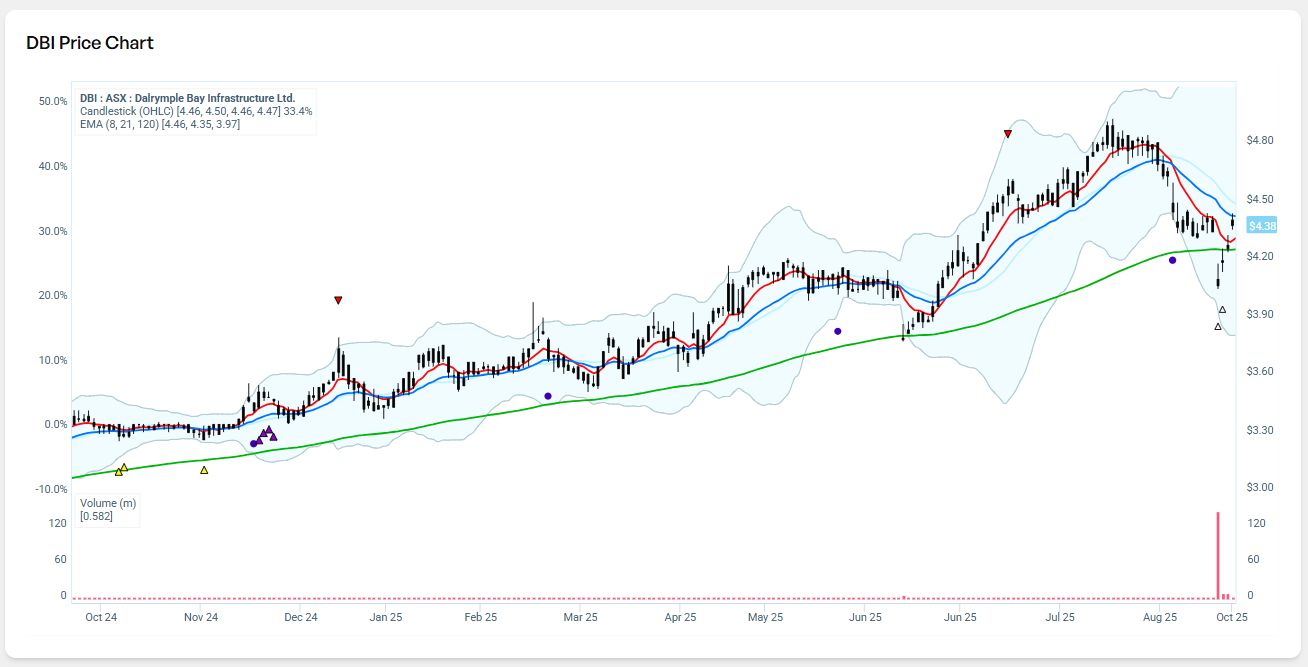Click the purple circle marker near Mar 25
1308x667 pixels.
point(548,396)
